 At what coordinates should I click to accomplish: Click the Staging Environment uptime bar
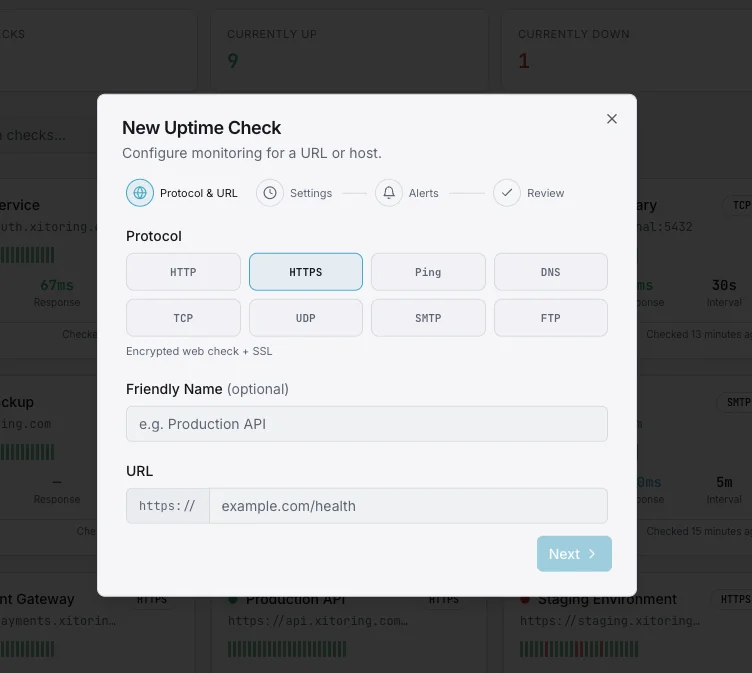tap(579, 649)
